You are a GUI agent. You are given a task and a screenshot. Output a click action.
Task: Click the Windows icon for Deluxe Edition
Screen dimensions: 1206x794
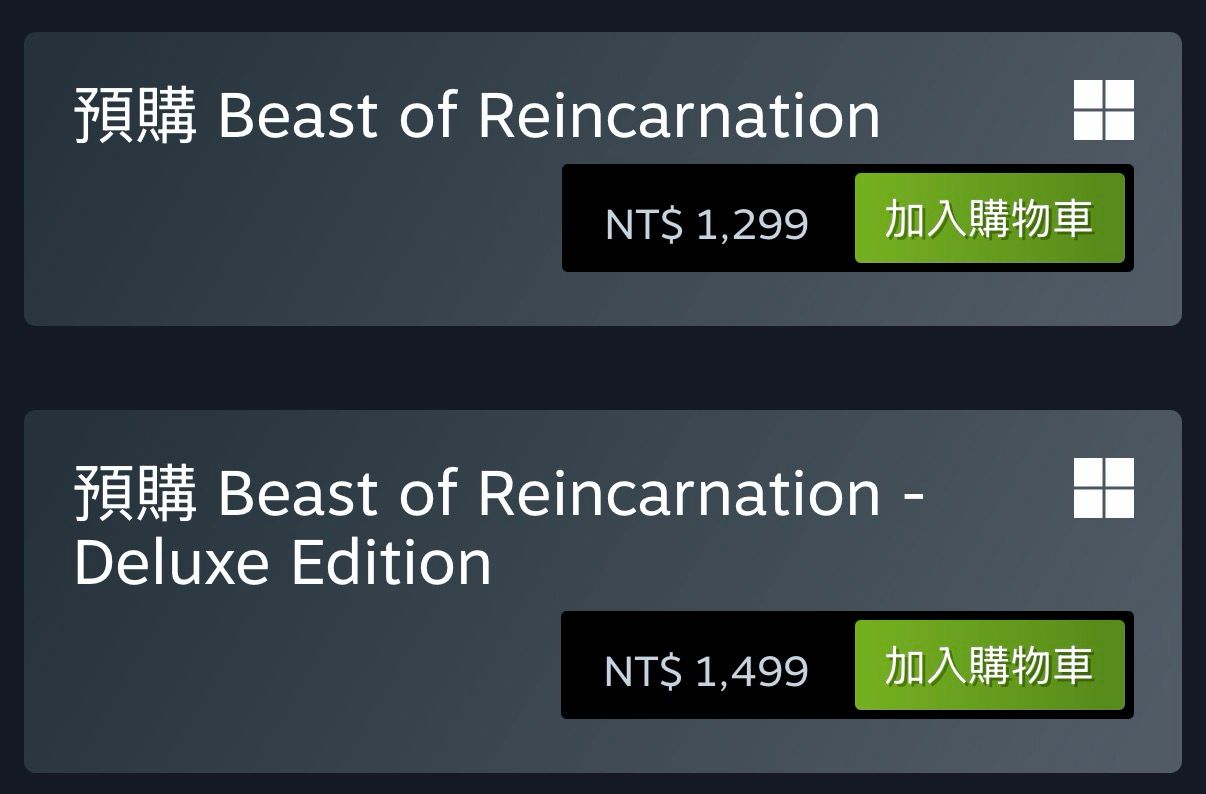[1103, 488]
